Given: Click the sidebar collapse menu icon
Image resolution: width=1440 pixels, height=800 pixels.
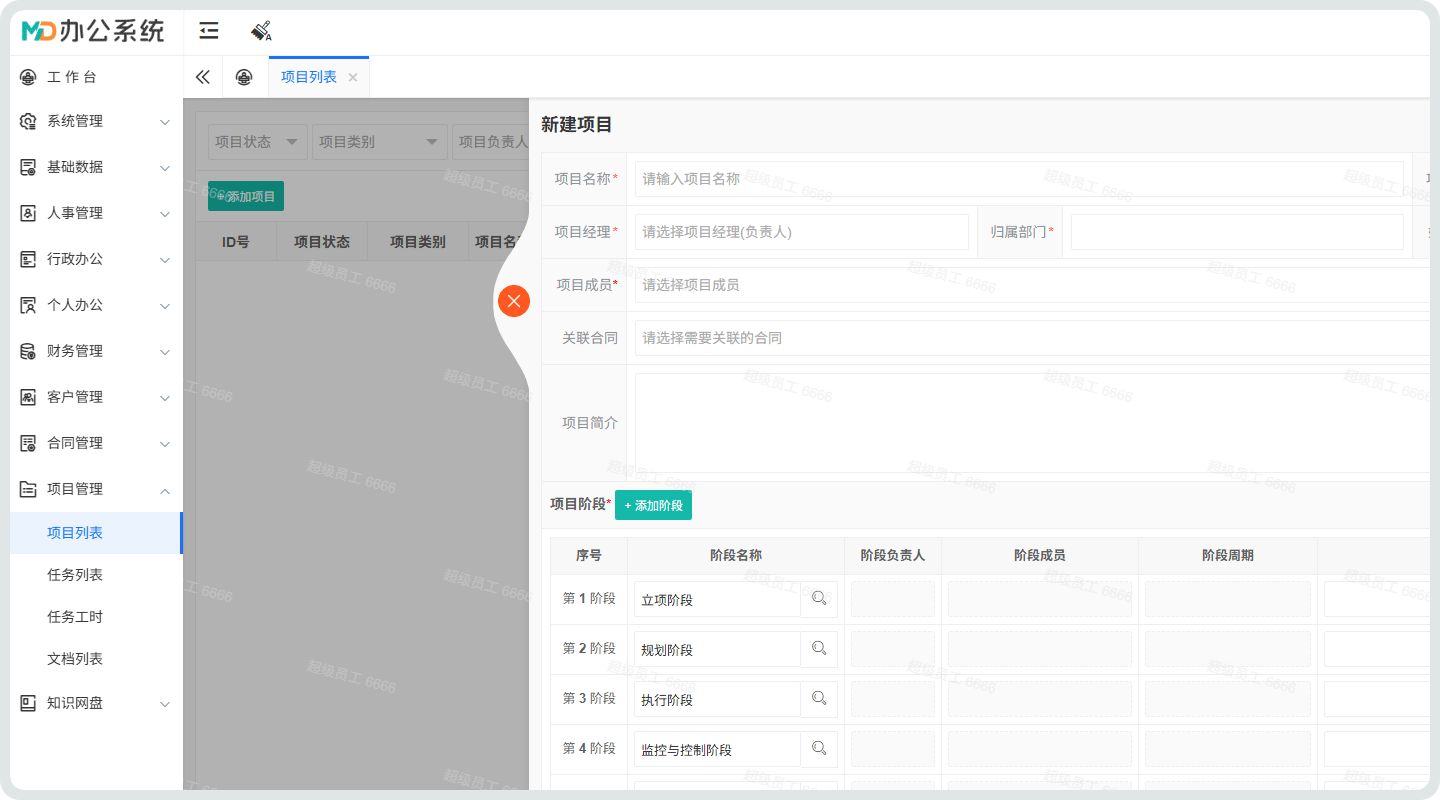Looking at the screenshot, I should click(x=209, y=31).
